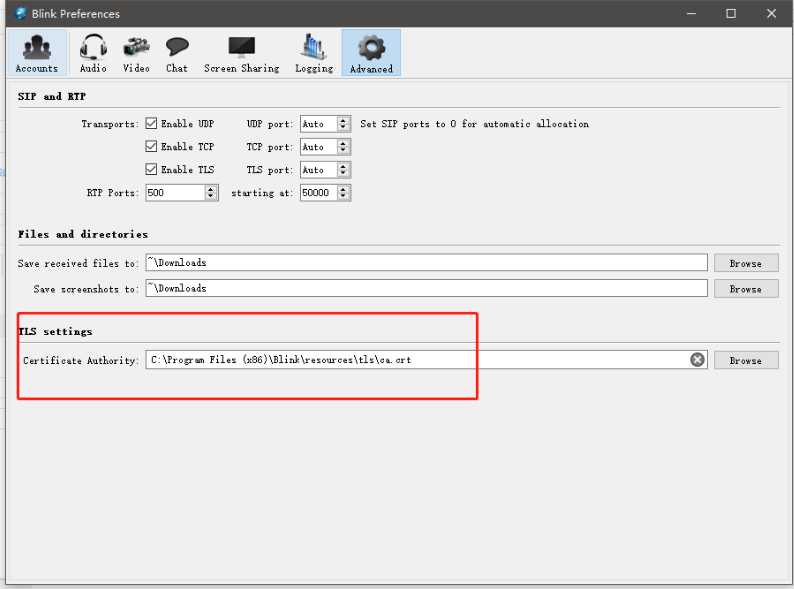Screen dimensions: 794x589
Task: Toggle the Enable TLS checkbox
Action: (x=151, y=169)
